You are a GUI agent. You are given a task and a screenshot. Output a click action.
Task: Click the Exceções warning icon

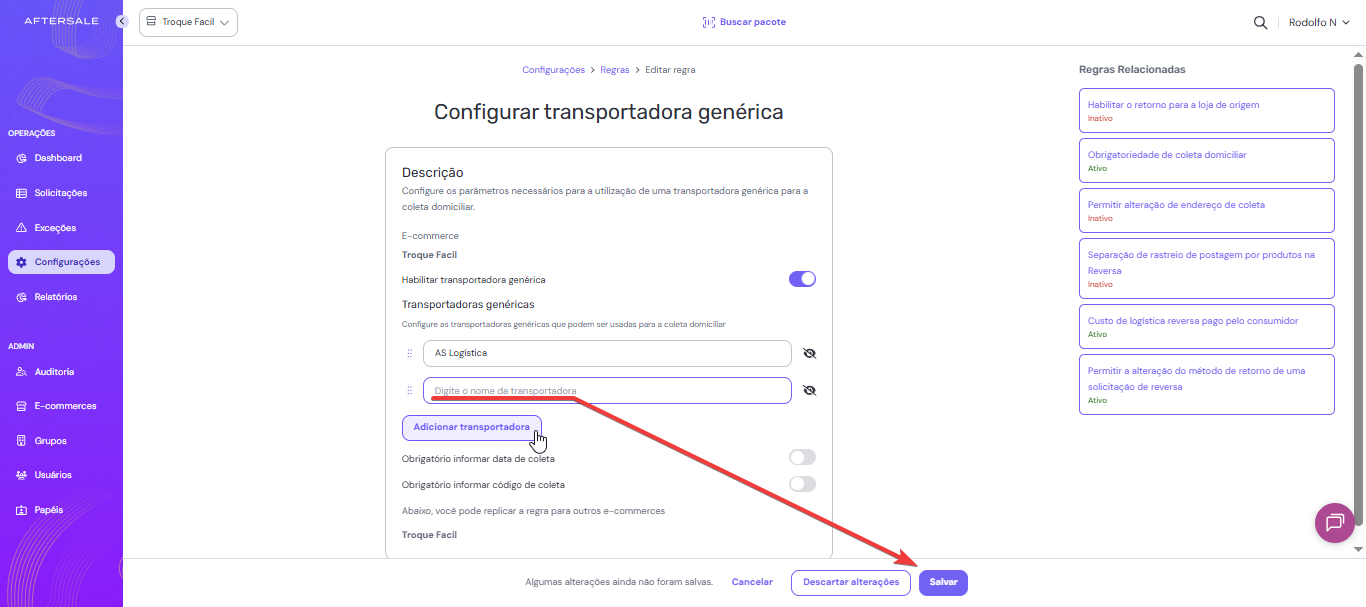22,228
